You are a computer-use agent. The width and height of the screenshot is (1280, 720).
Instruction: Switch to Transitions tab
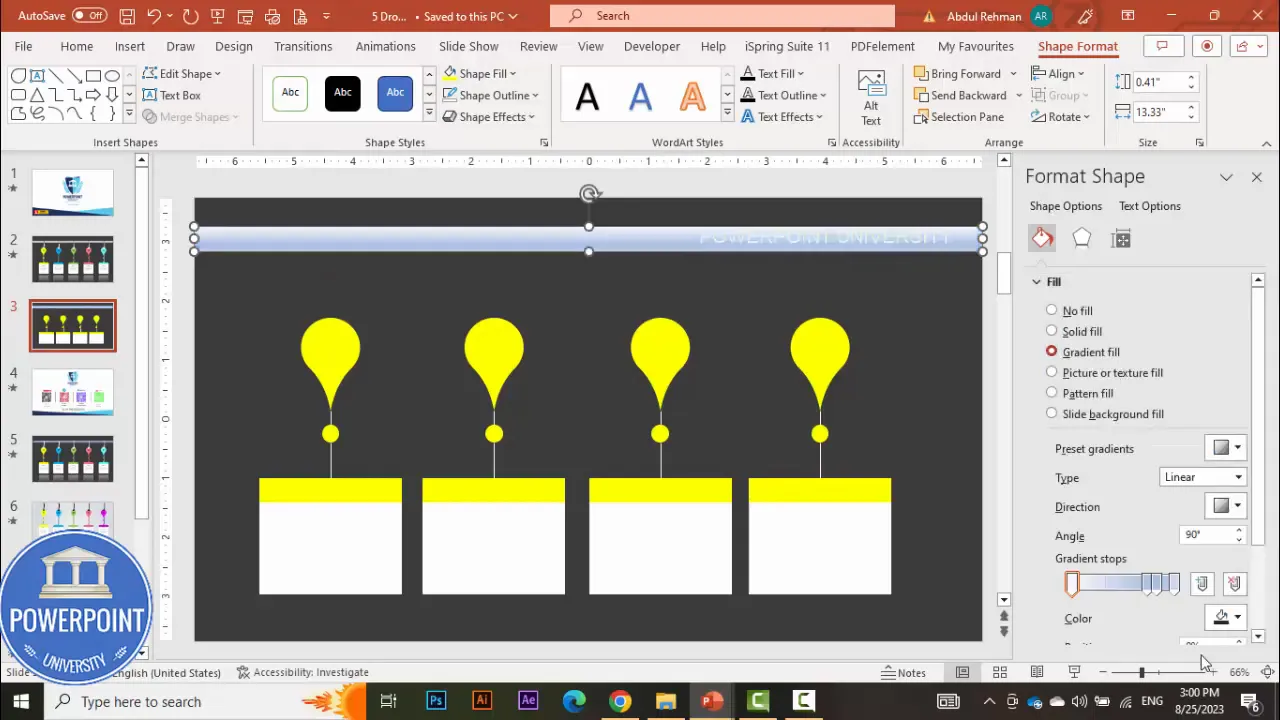[303, 46]
